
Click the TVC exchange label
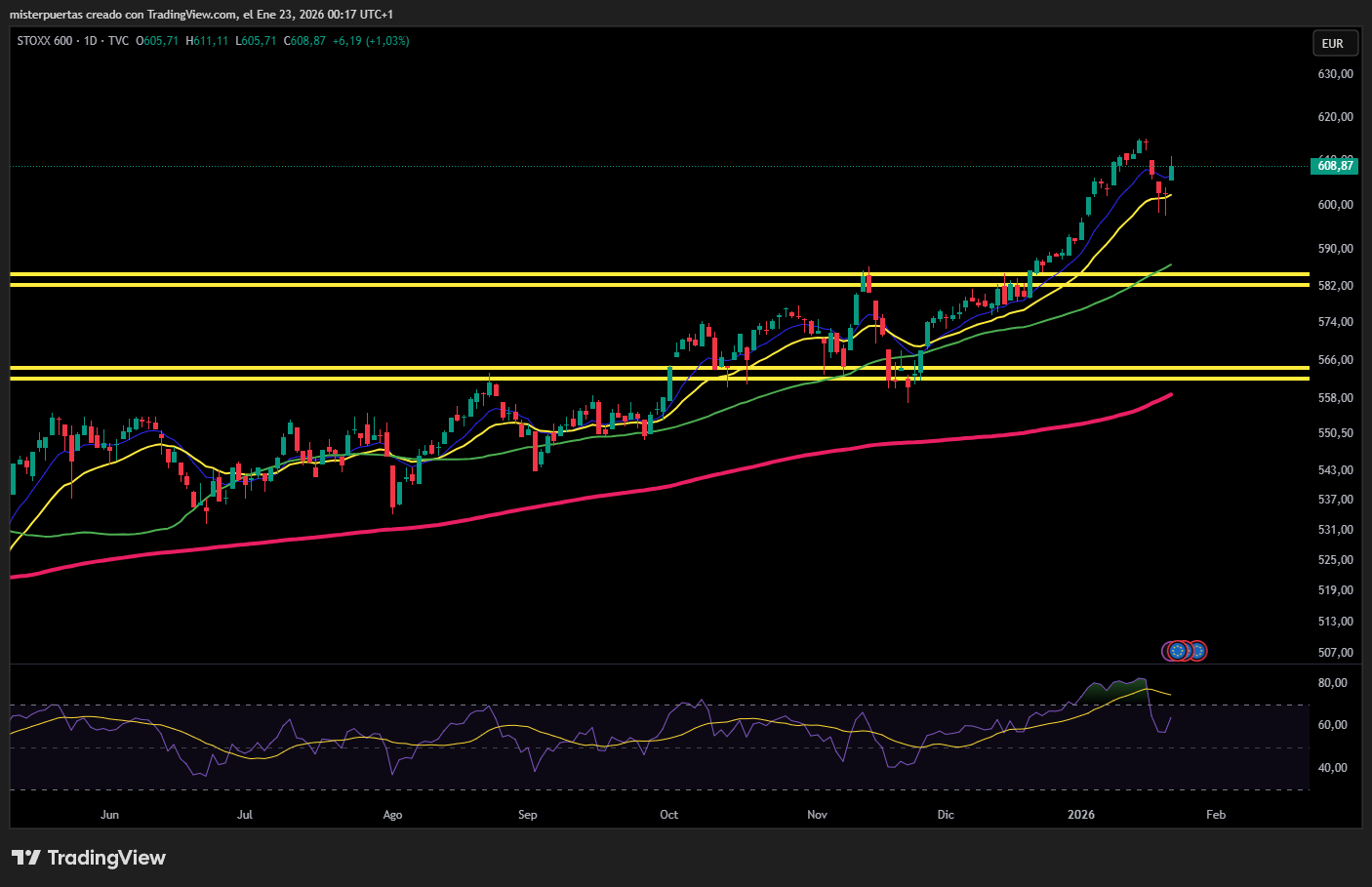tap(118, 41)
